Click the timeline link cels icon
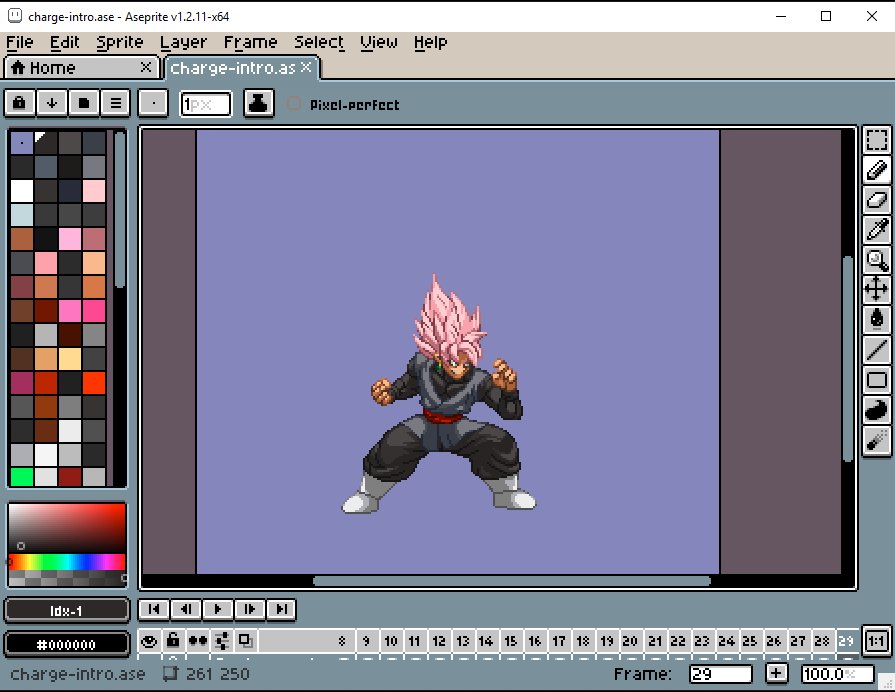 coord(246,641)
